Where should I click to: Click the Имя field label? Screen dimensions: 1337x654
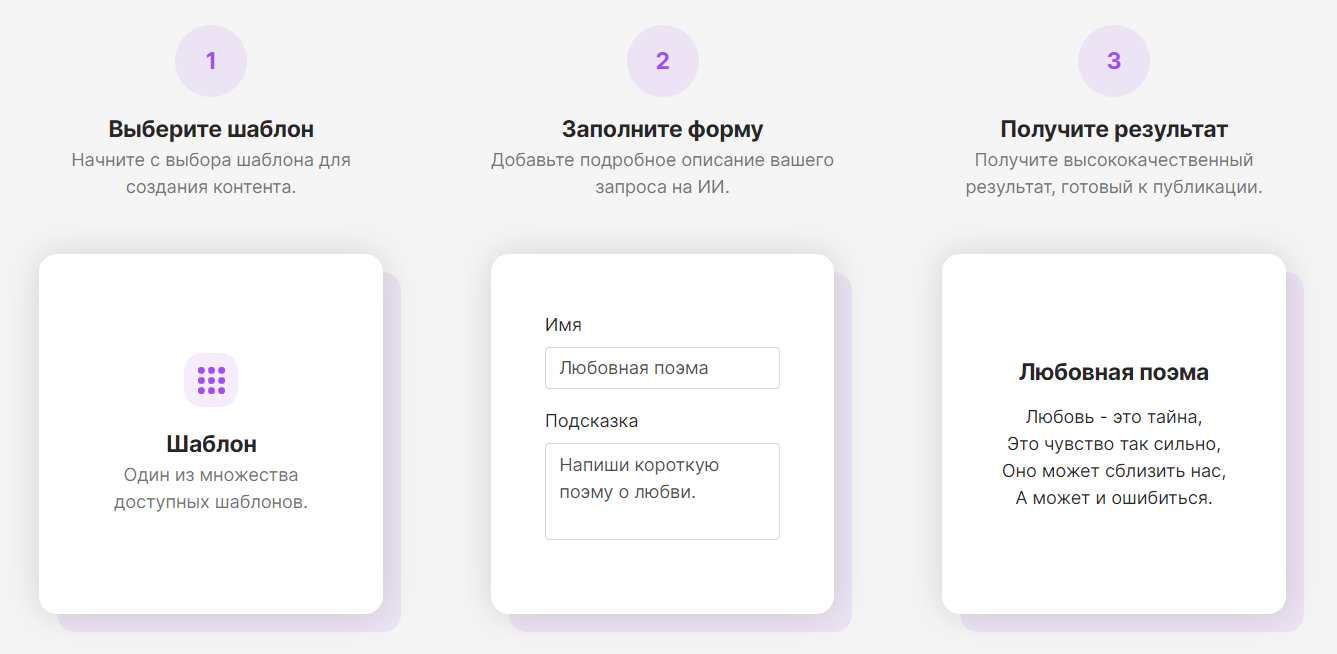(x=563, y=324)
